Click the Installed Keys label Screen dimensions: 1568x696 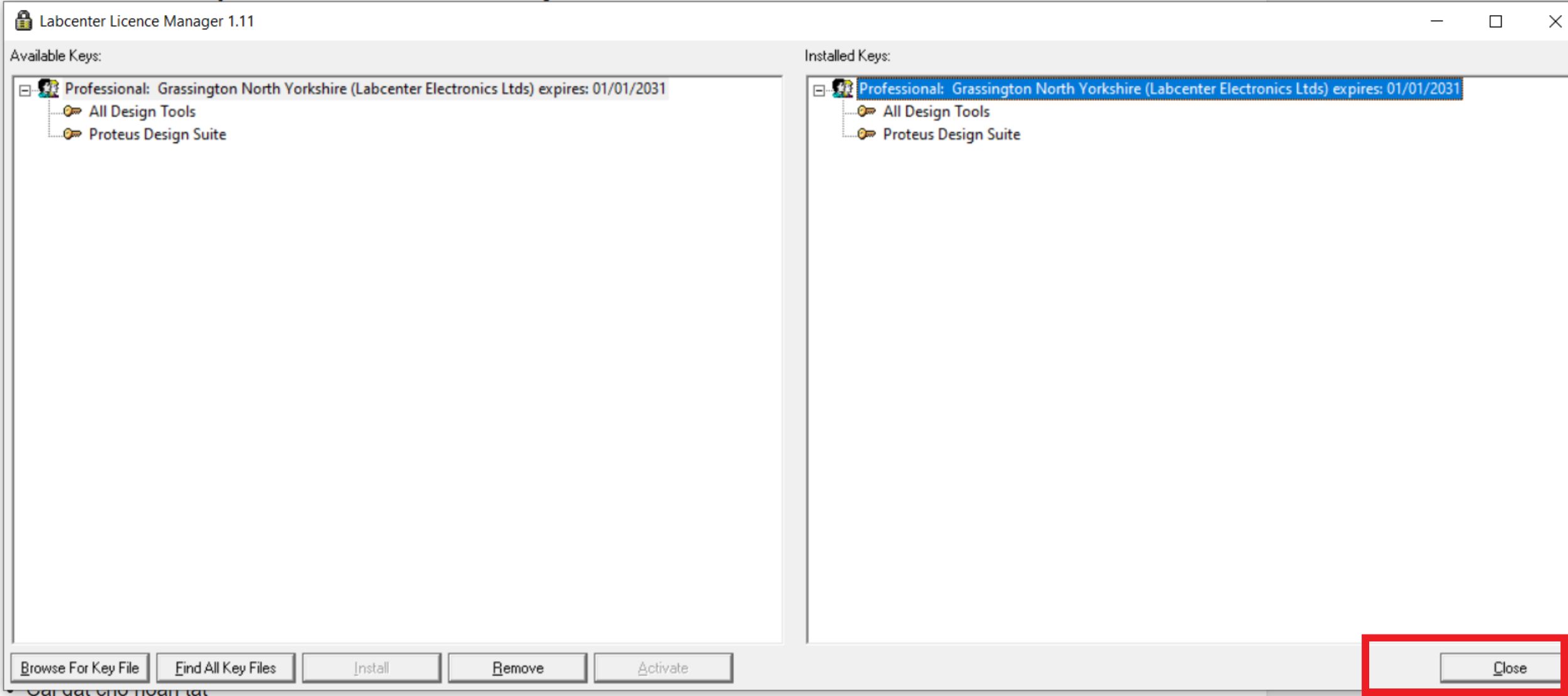tap(847, 56)
